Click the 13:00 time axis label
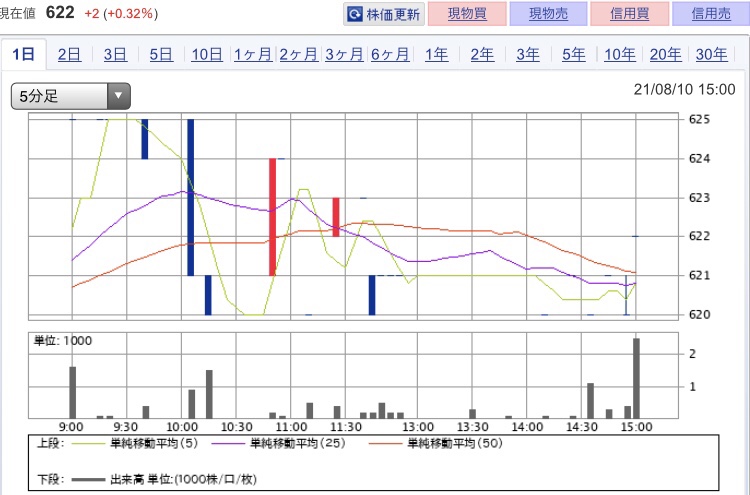Image resolution: width=750 pixels, height=495 pixels. (x=418, y=427)
